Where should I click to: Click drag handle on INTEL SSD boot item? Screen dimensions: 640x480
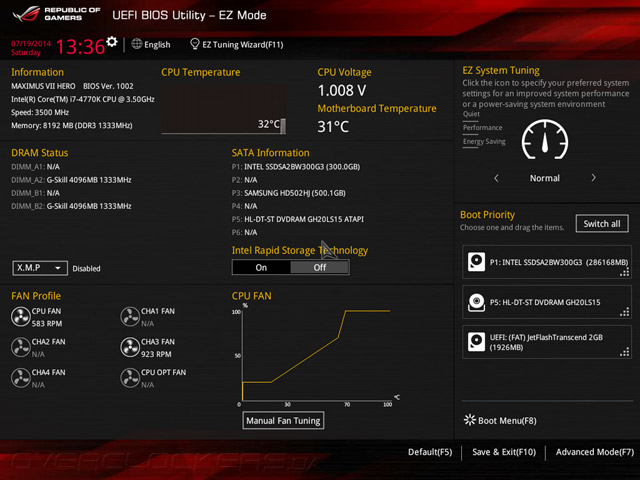click(x=624, y=273)
